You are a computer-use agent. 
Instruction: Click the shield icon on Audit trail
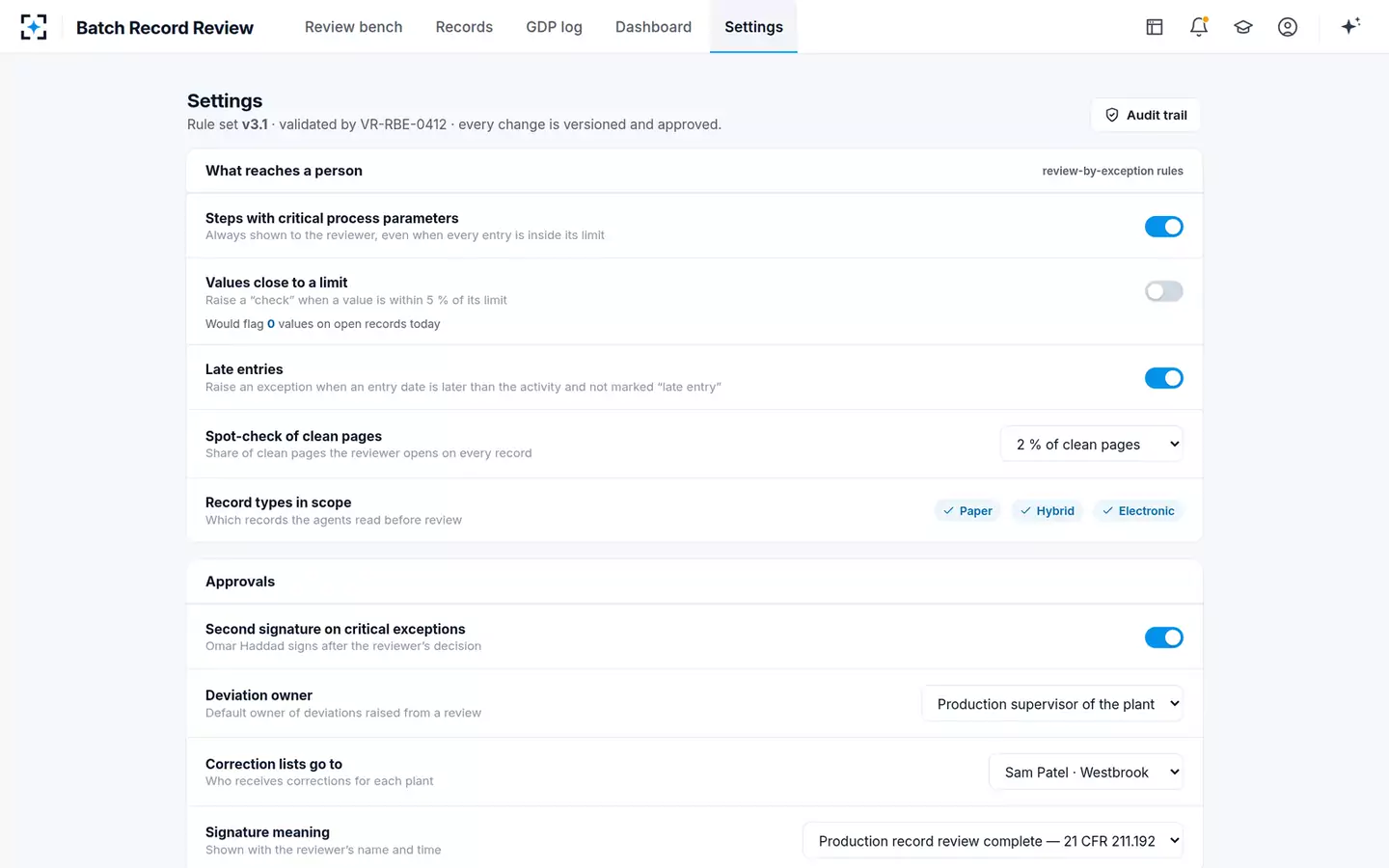click(1112, 115)
